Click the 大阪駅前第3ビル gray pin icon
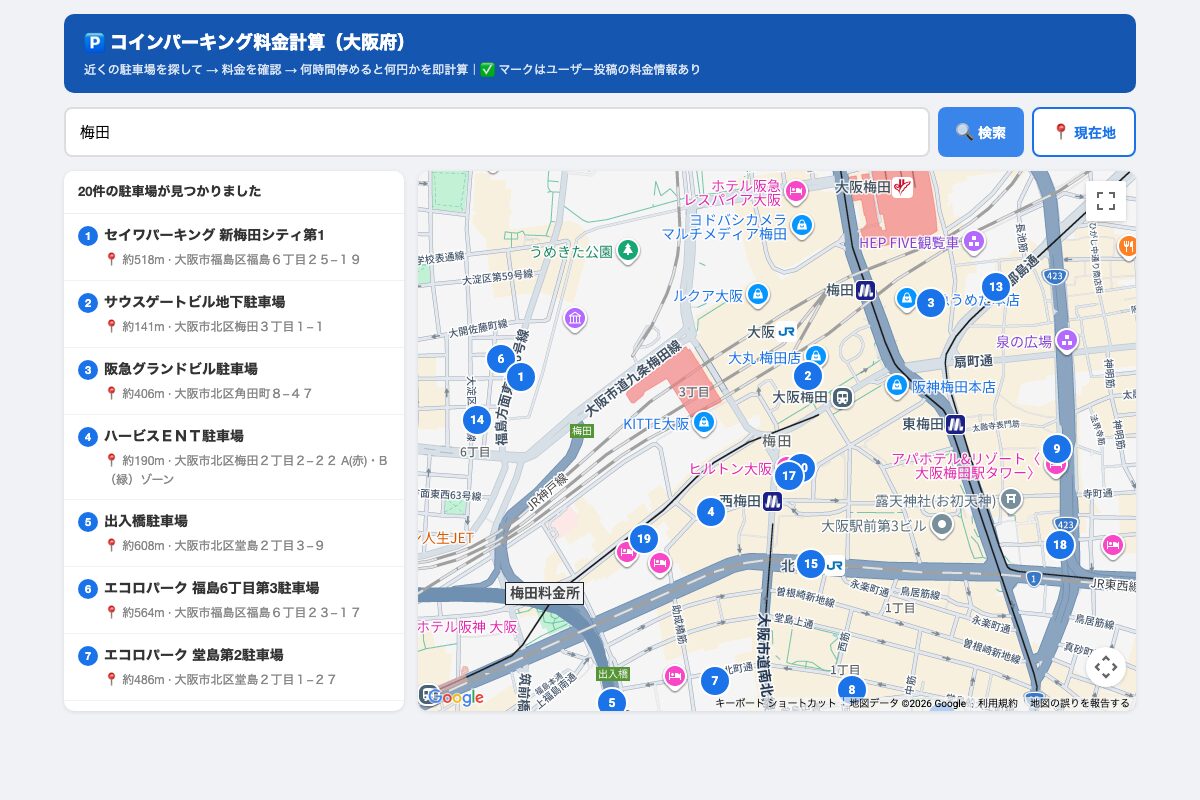 941,524
